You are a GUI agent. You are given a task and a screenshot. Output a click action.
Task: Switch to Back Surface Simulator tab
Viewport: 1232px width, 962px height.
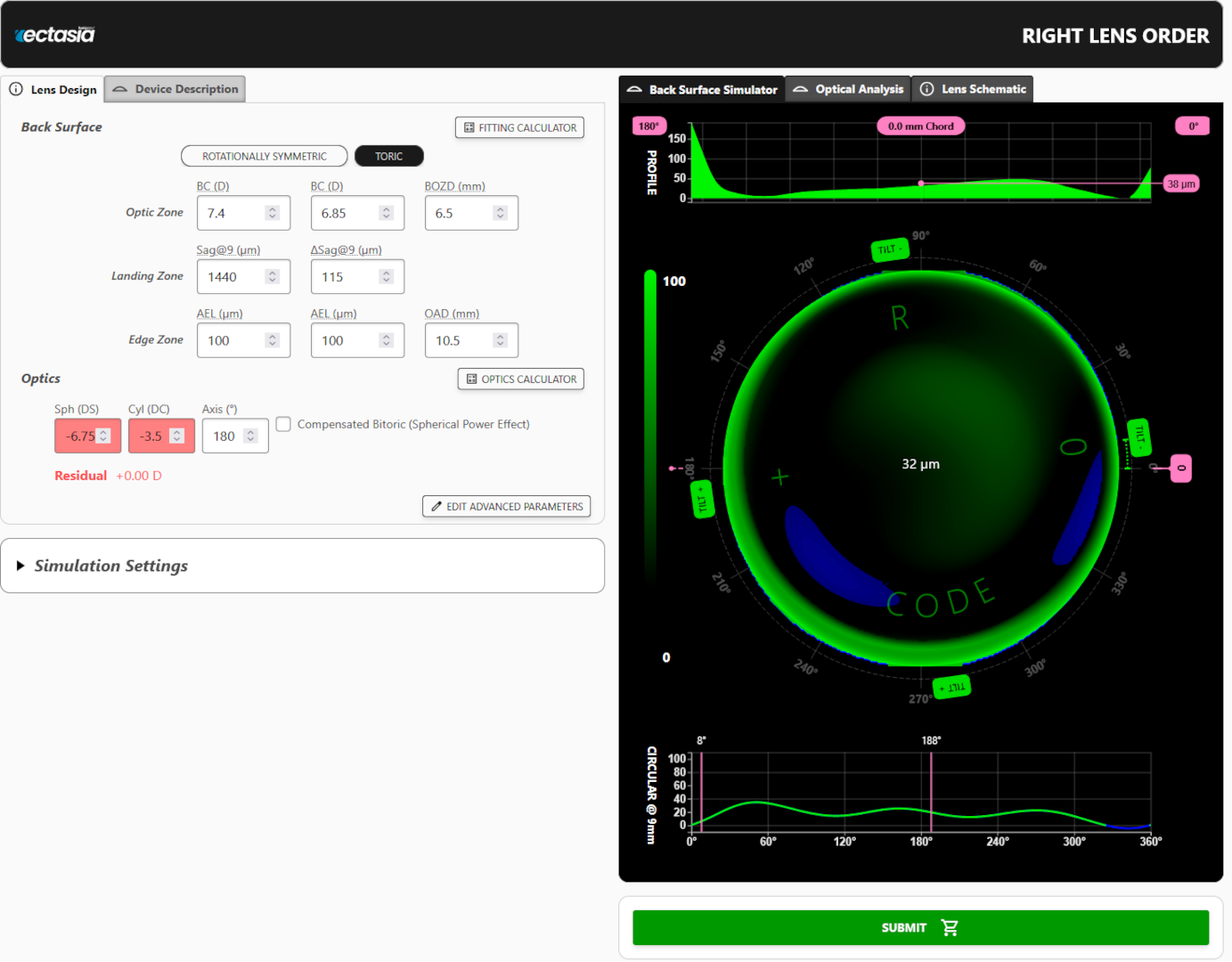(x=702, y=89)
